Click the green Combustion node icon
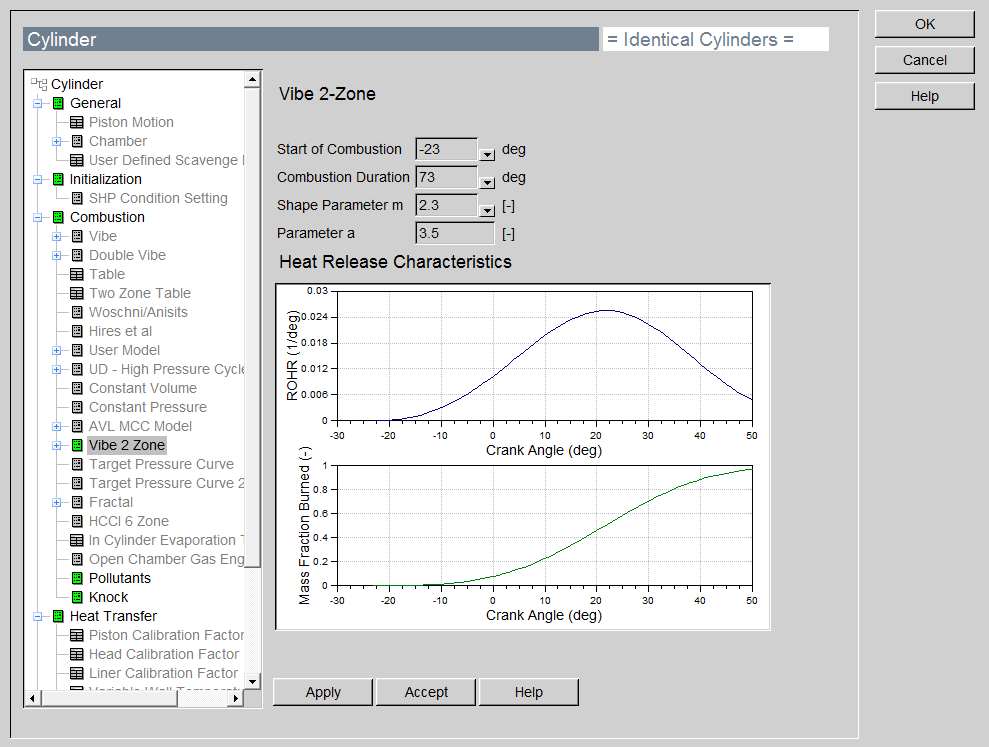 point(58,217)
